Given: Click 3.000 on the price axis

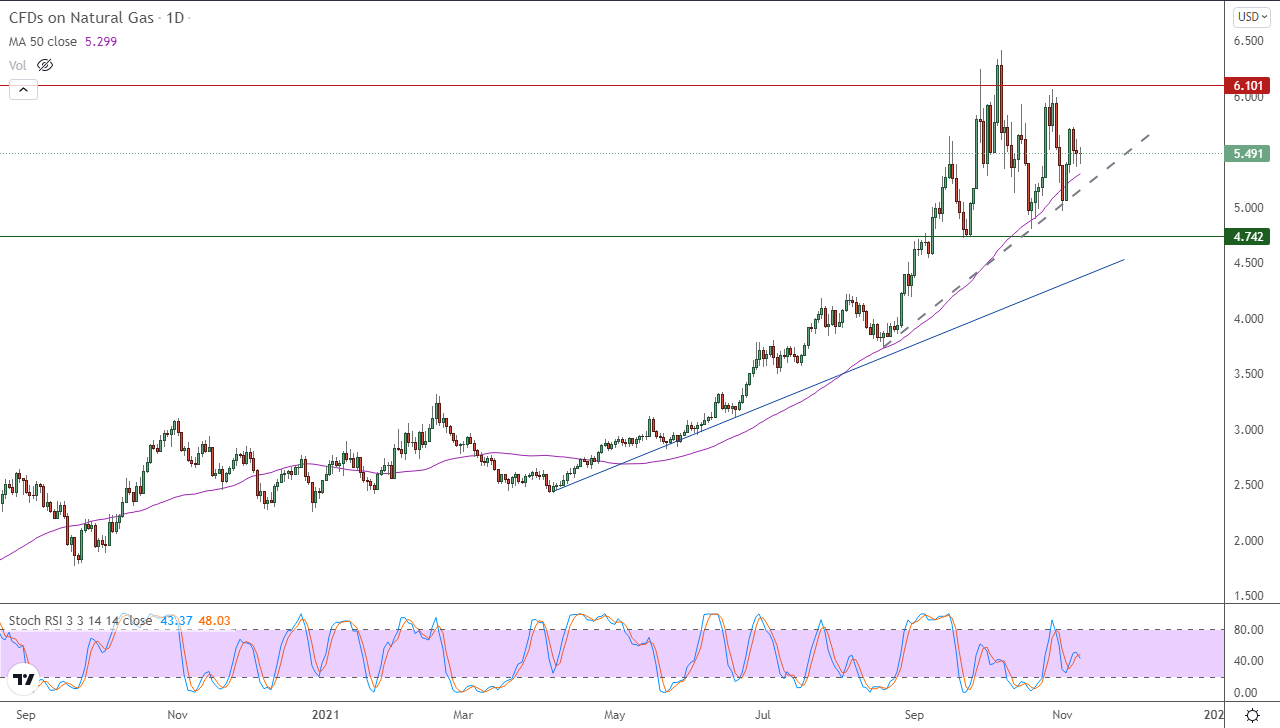Looking at the screenshot, I should click(1248, 430).
